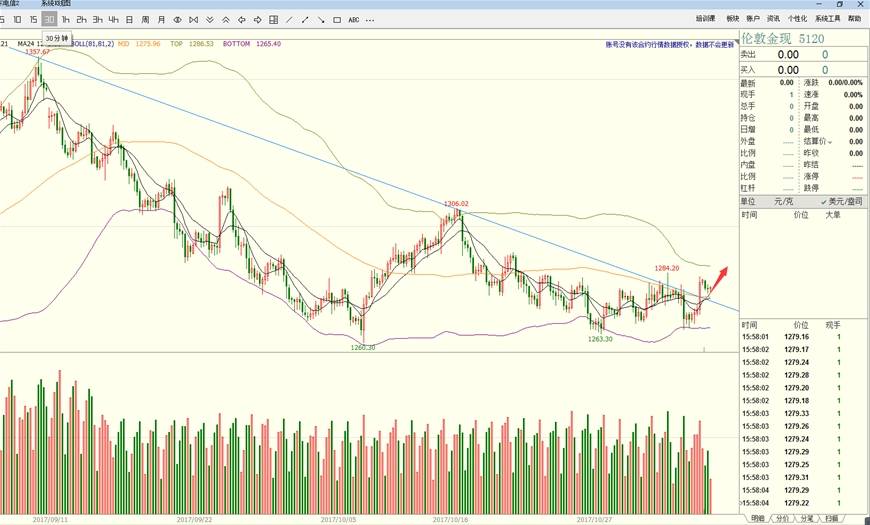Activate the ABC text annotation tool
The width and height of the screenshot is (870, 525).
(x=353, y=20)
